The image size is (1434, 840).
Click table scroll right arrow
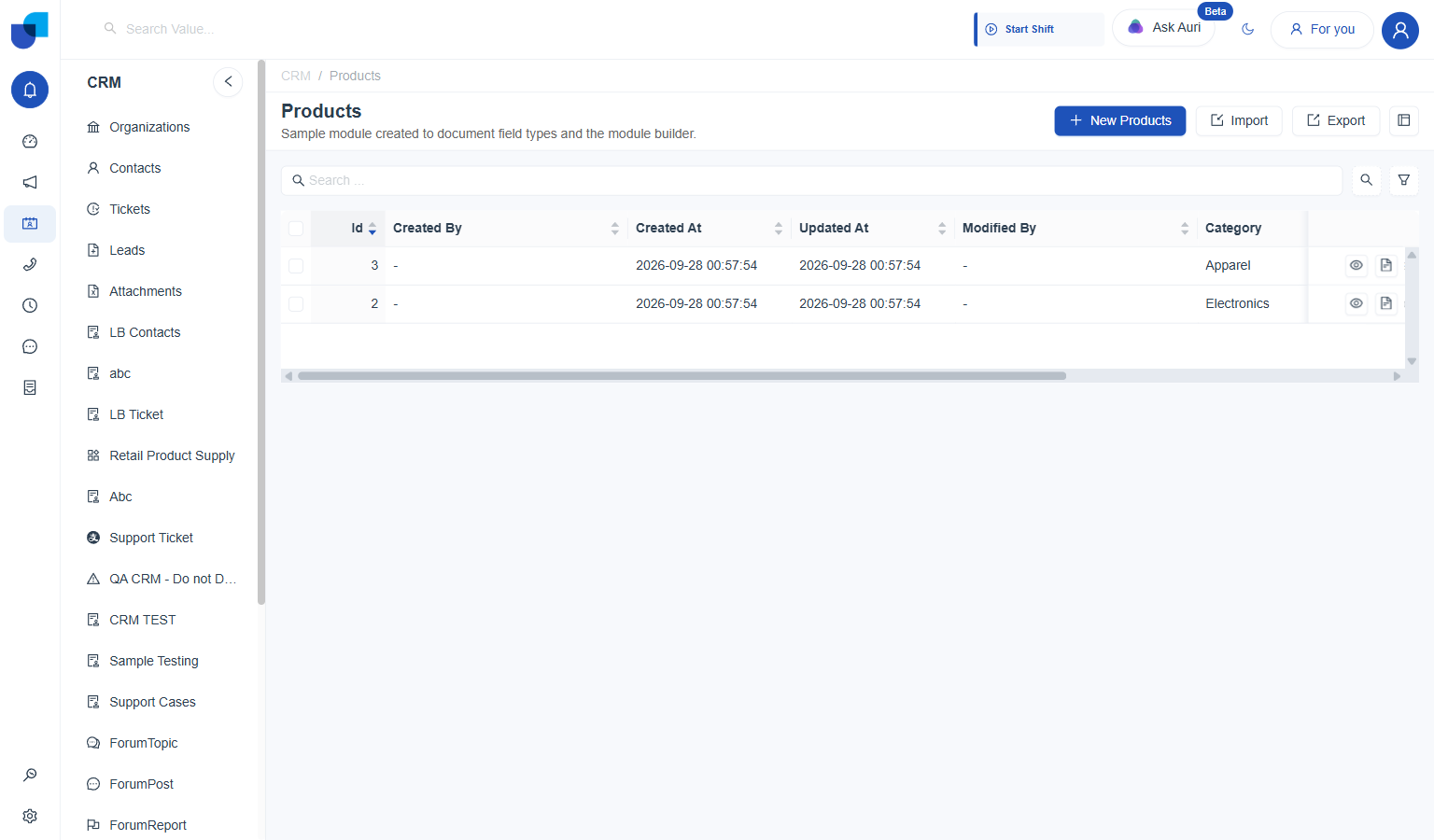tap(1397, 376)
